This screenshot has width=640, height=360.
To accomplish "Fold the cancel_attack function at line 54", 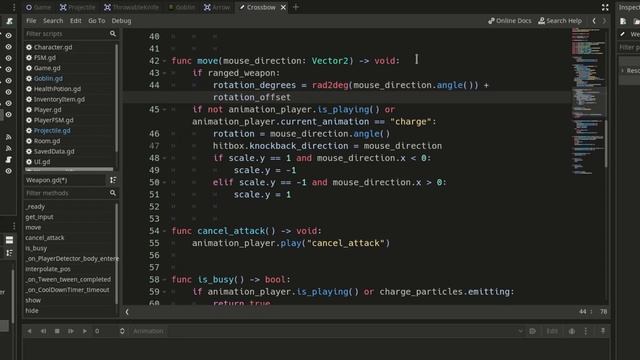I will 164,231.
